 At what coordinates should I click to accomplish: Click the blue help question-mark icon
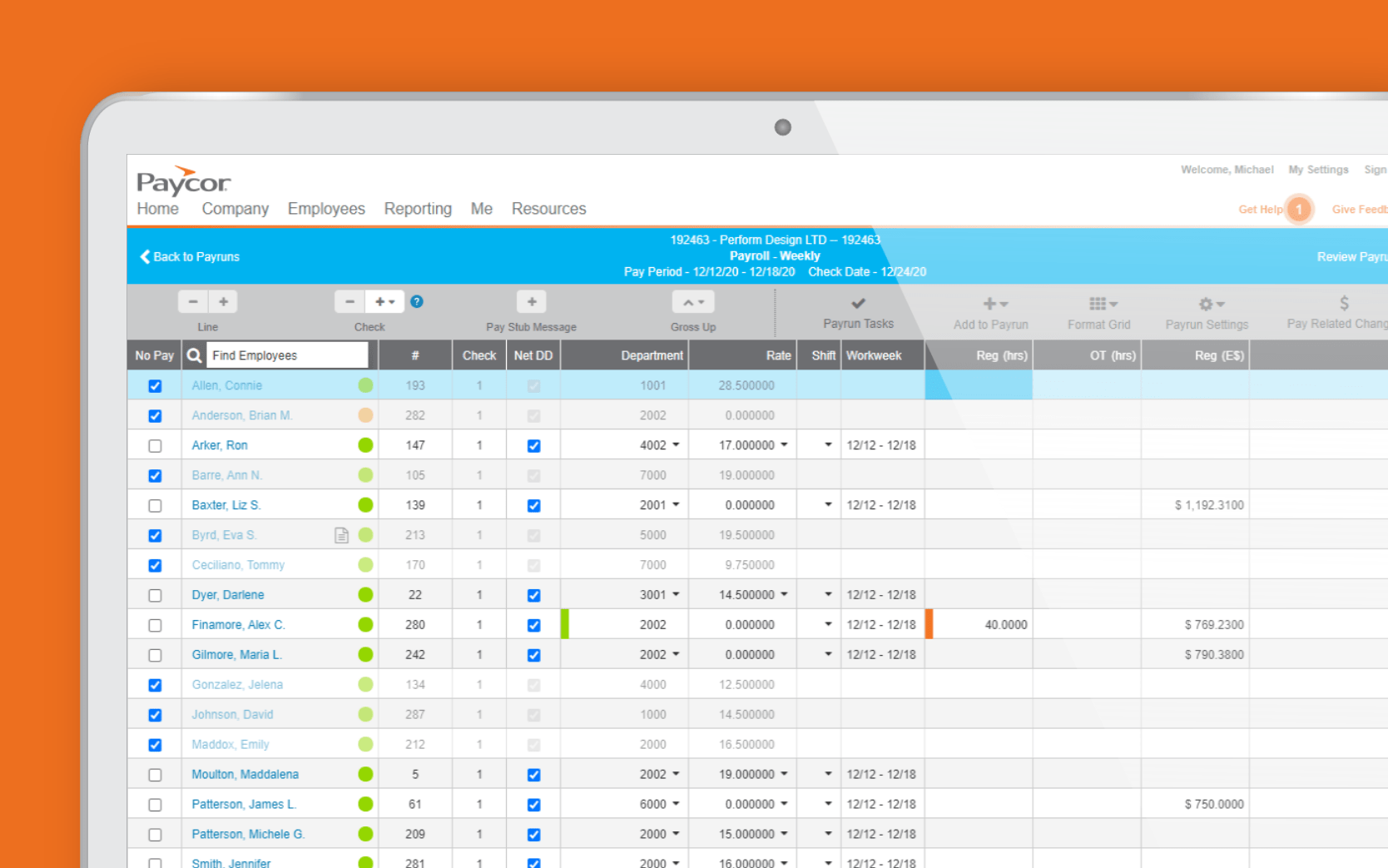click(417, 301)
